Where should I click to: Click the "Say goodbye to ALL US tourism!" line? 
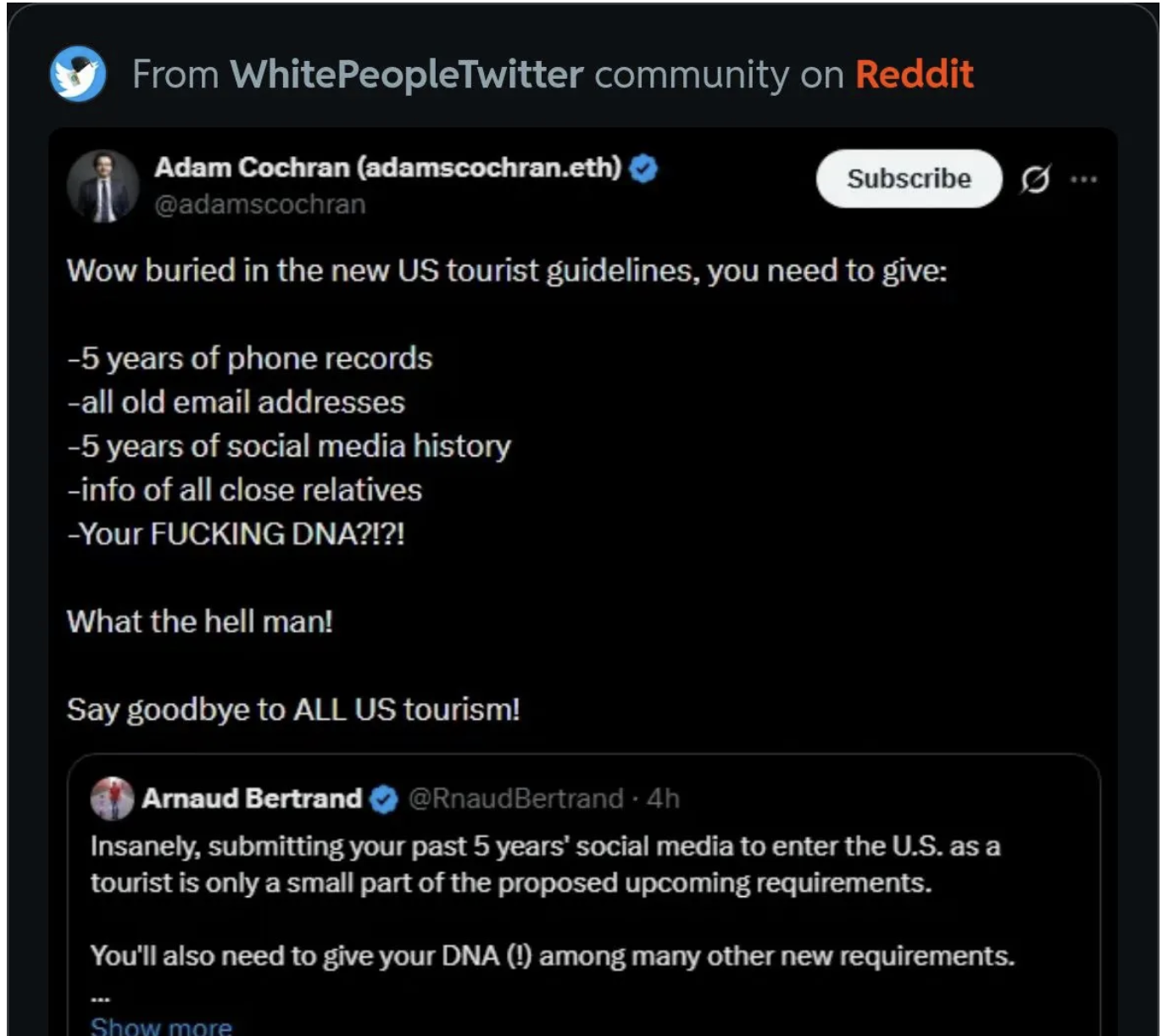coord(293,710)
